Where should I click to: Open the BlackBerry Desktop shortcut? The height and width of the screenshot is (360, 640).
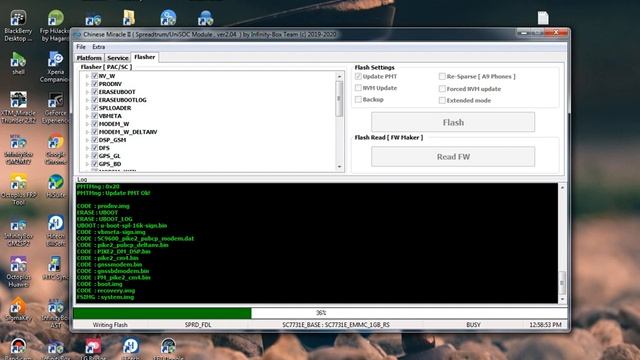click(18, 25)
